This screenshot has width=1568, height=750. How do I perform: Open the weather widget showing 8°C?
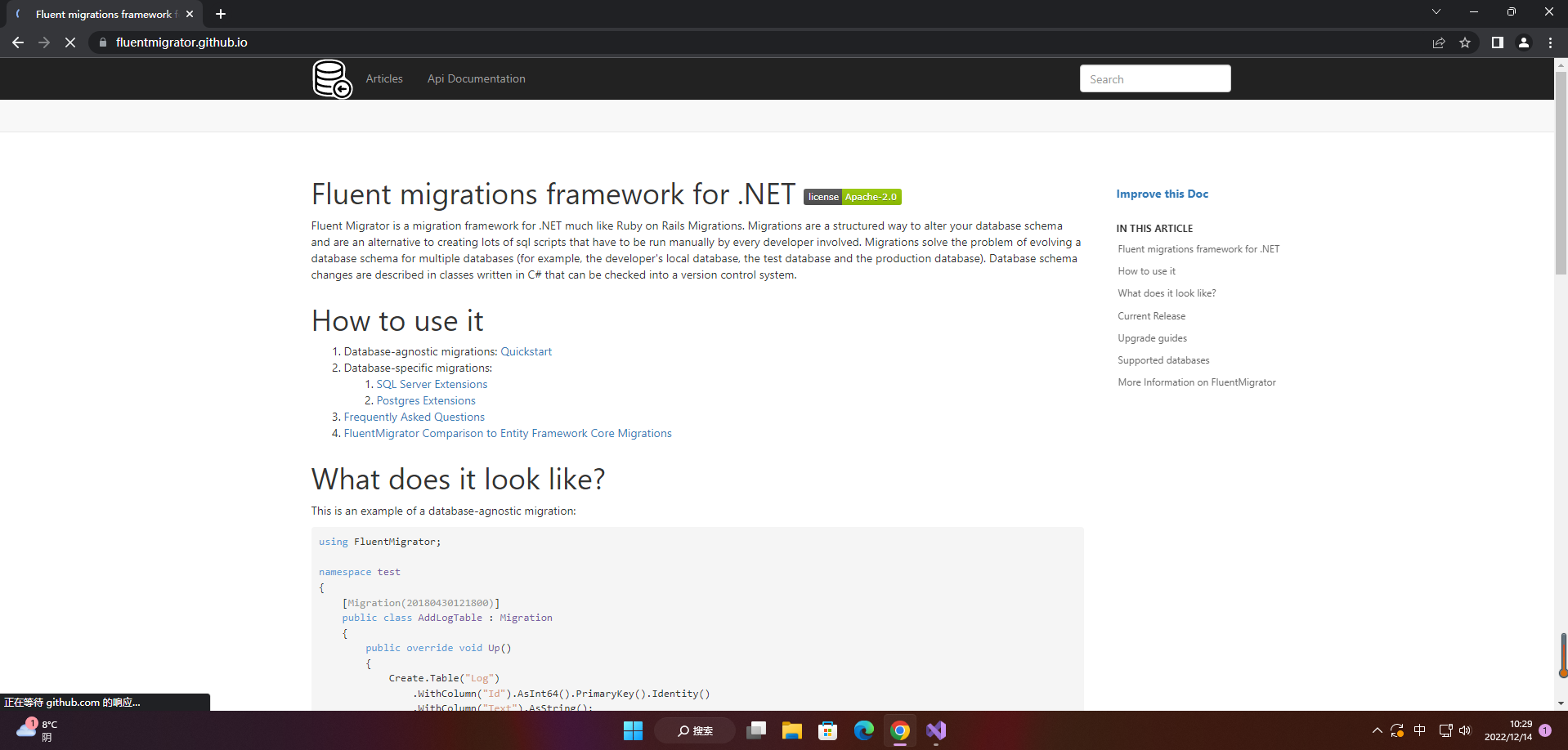37,730
